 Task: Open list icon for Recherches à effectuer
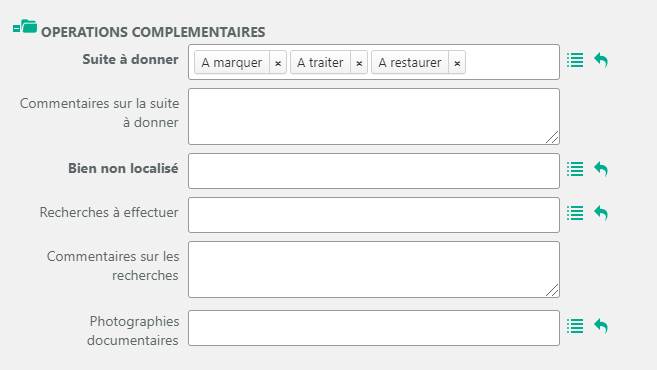pos(575,213)
